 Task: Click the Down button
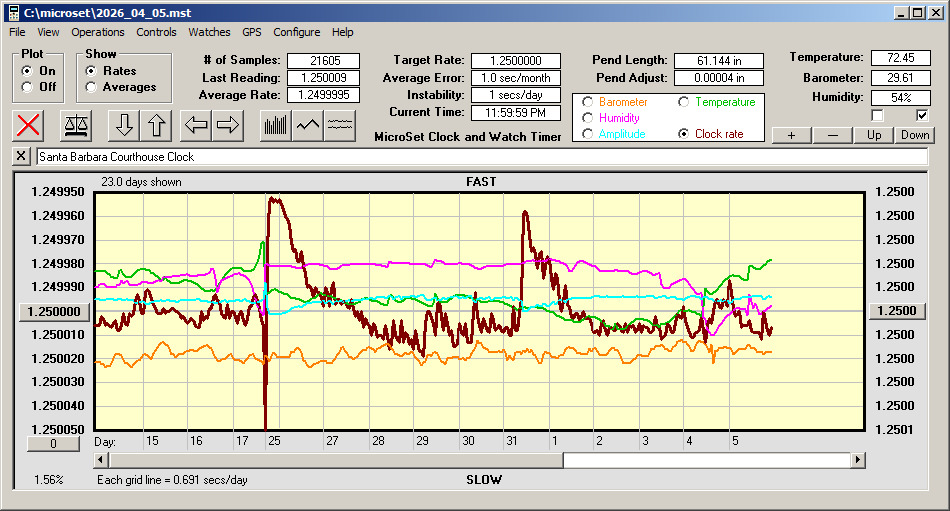914,135
